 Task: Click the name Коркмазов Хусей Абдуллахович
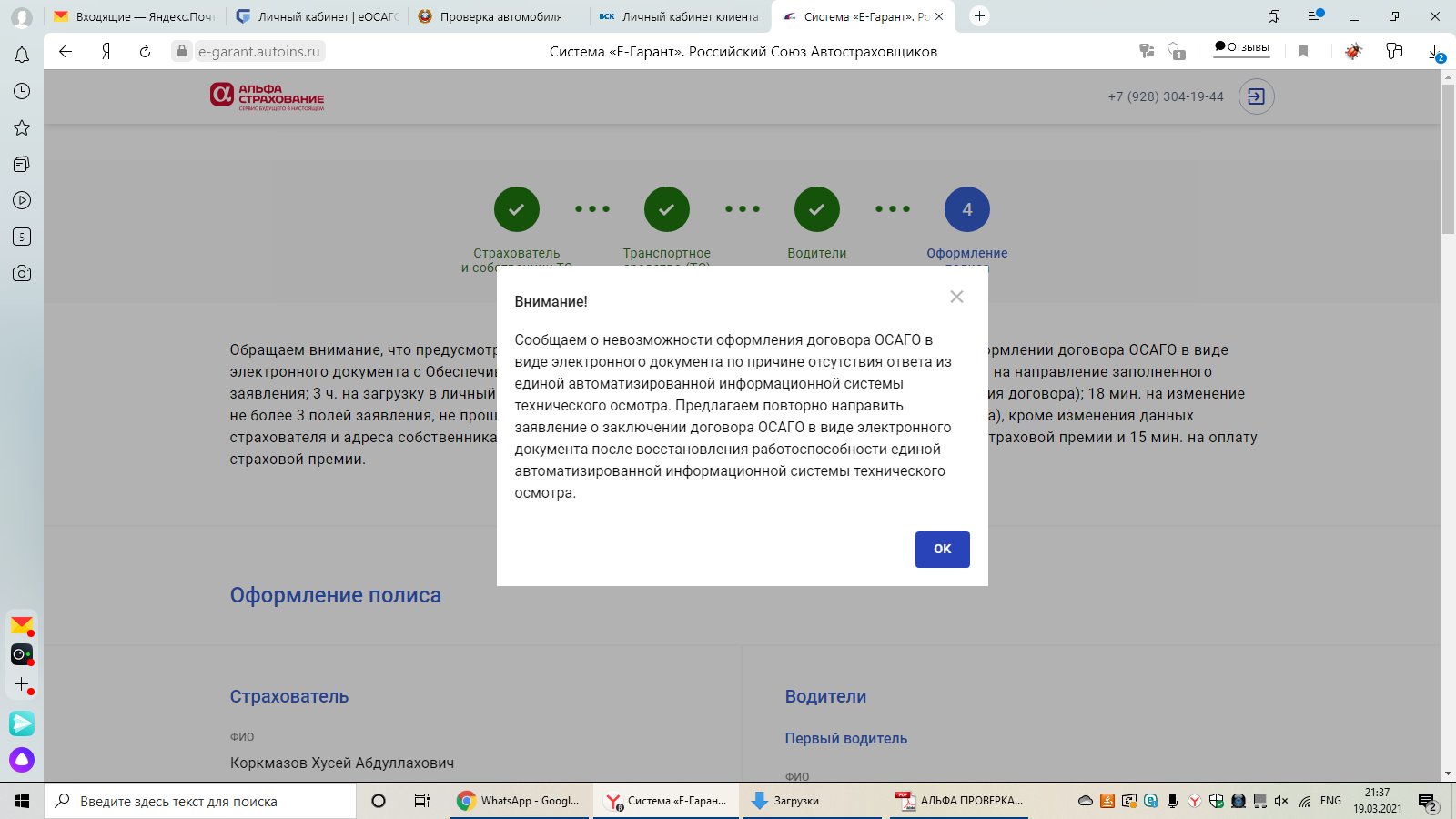pos(342,763)
